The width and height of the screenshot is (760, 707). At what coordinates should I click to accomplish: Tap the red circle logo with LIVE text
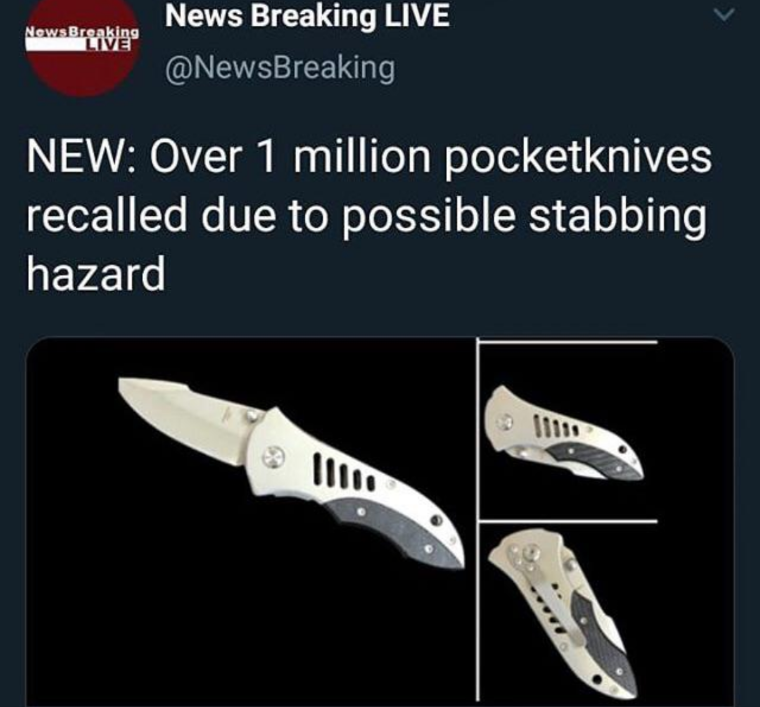pos(82,45)
